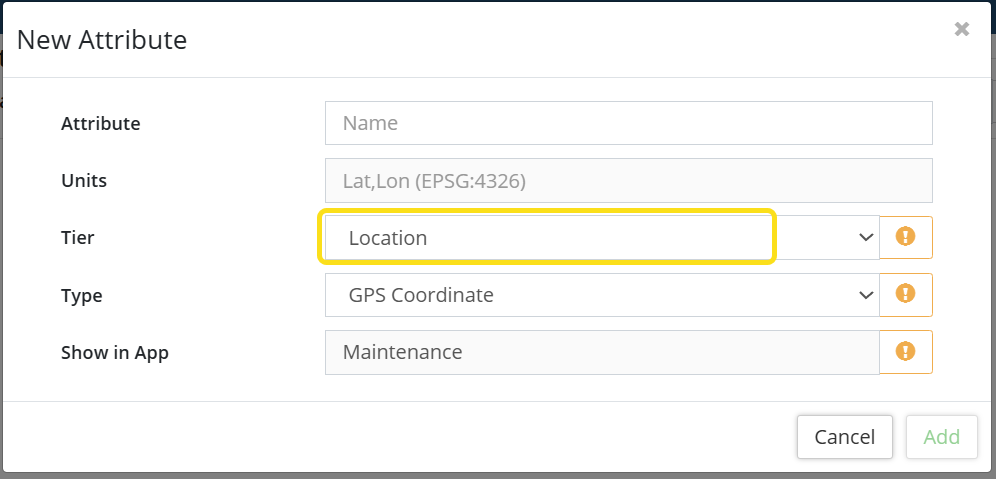Click the Attribute field label
The width and height of the screenshot is (996, 479).
tap(100, 124)
